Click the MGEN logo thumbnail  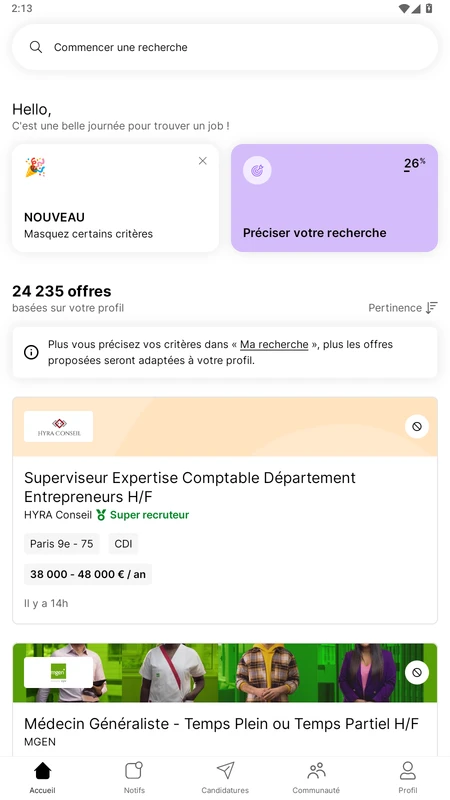coord(59,672)
